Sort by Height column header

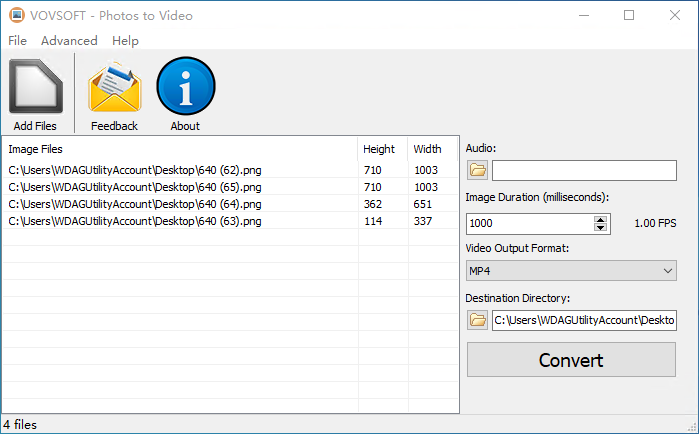point(383,149)
